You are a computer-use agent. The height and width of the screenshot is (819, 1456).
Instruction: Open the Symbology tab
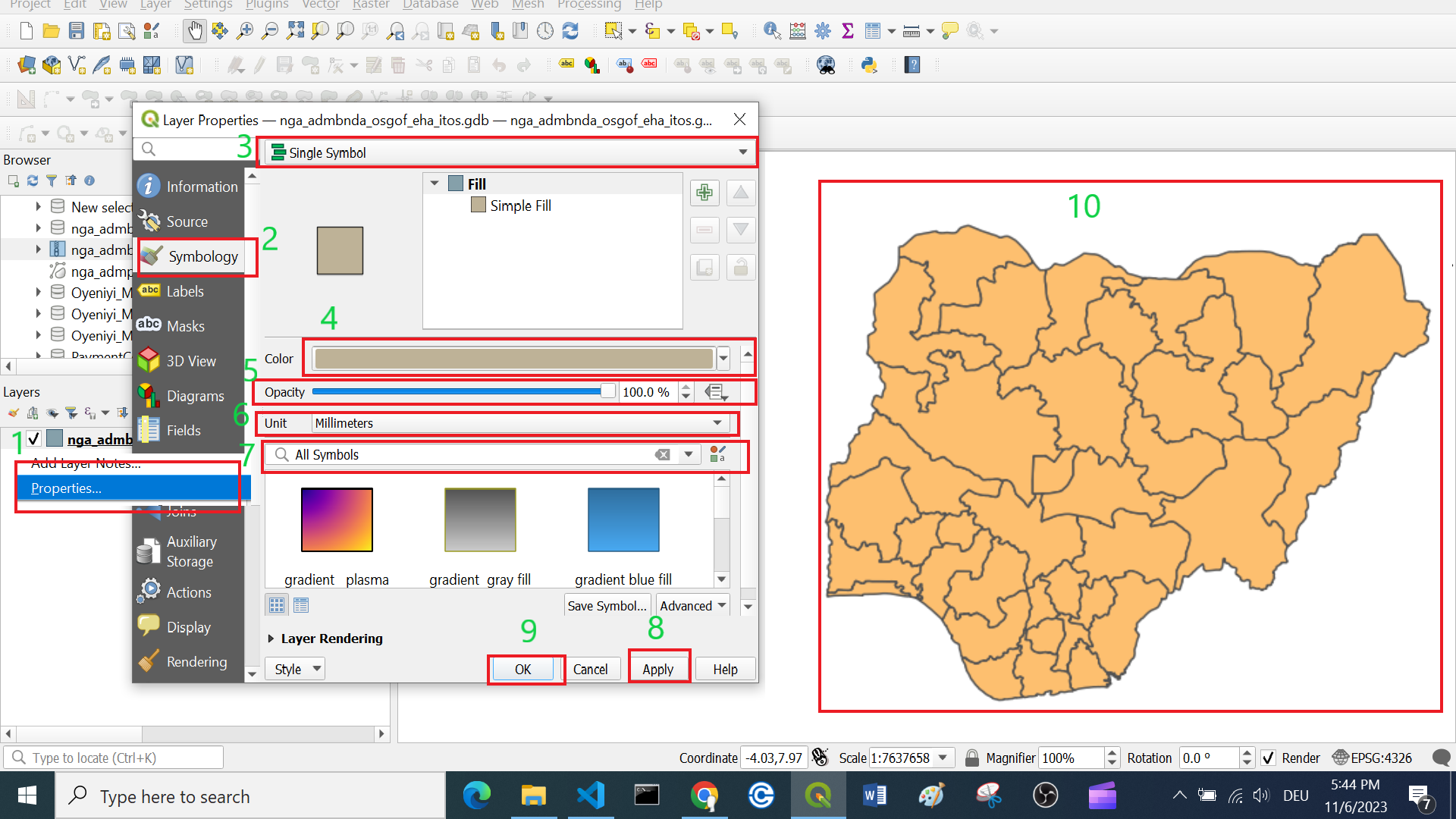[197, 256]
